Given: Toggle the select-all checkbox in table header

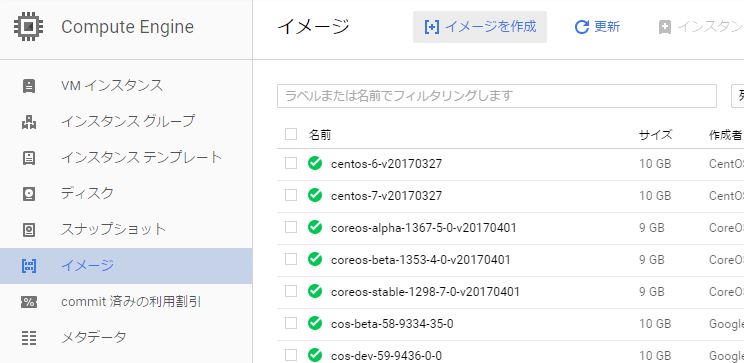Looking at the screenshot, I should tap(291, 134).
